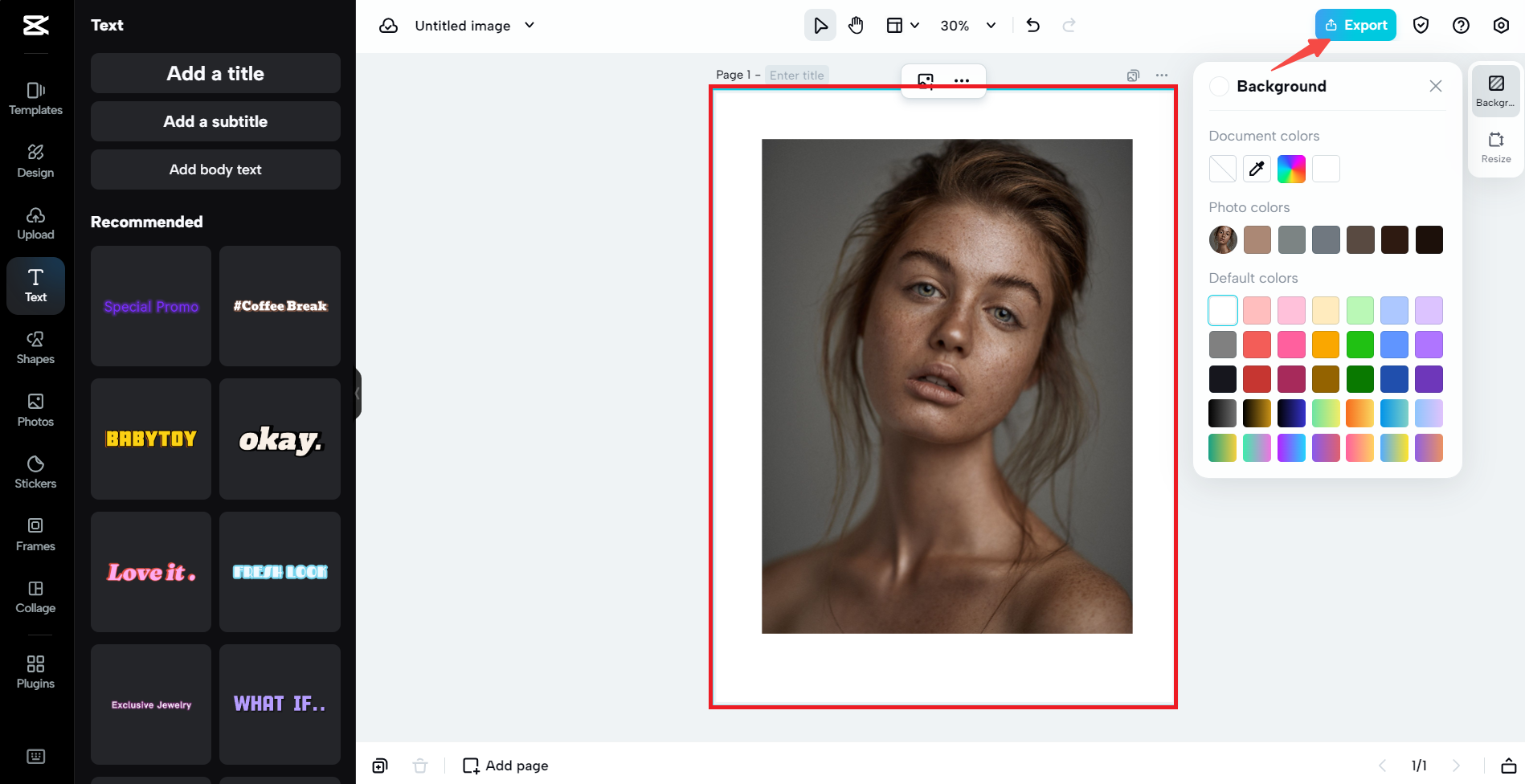Open the Frames sidebar panel
This screenshot has width=1525, height=784.
(x=35, y=534)
